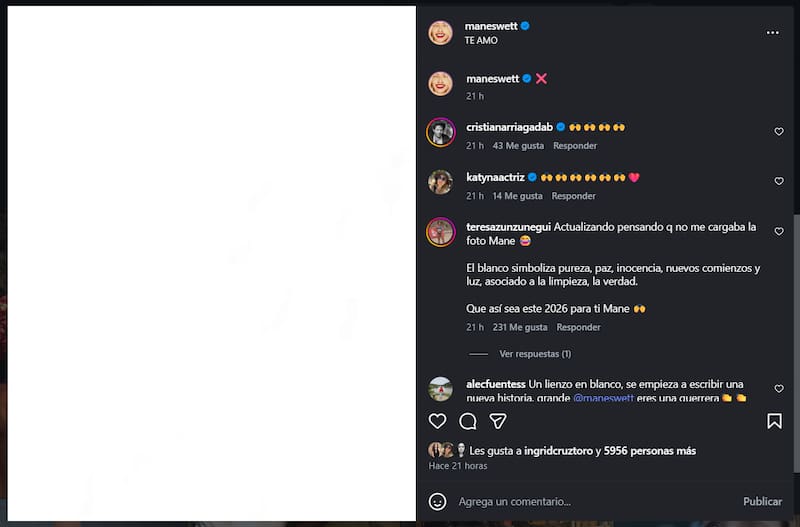
Task: Click the "Agrega un comentario..." field
Action: pos(590,501)
